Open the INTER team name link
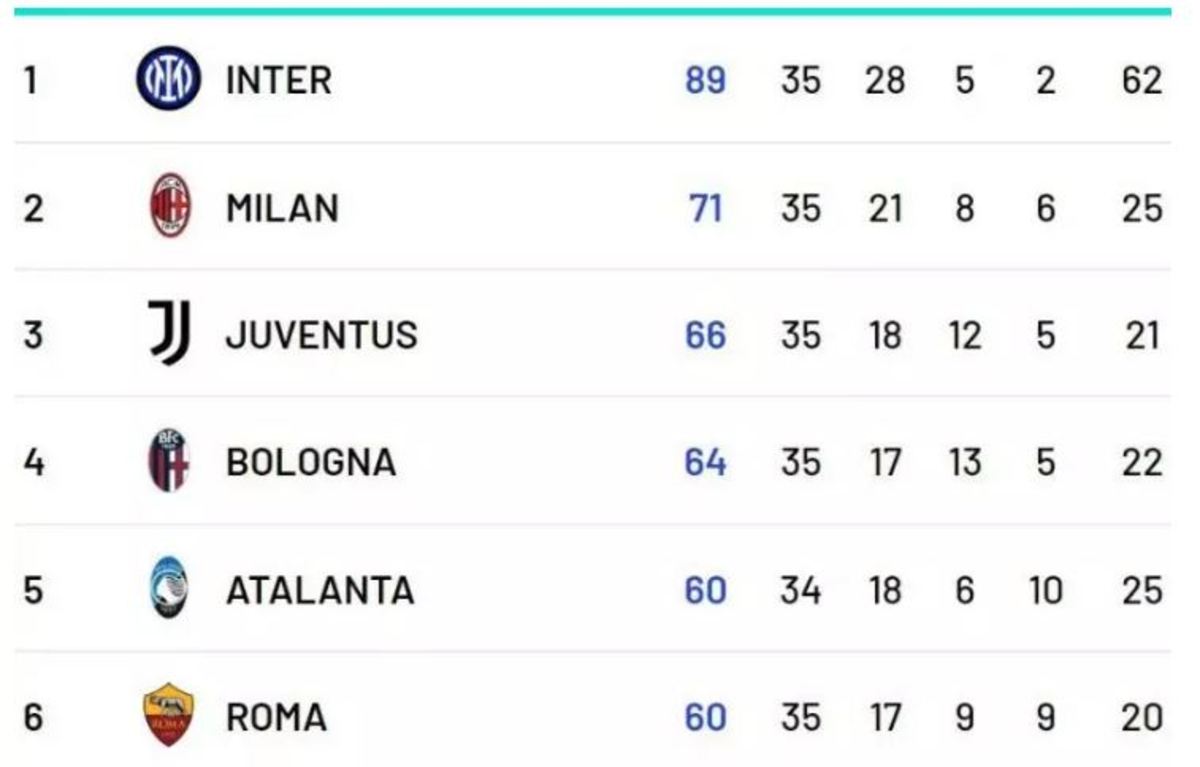This screenshot has width=1200, height=767. tap(278, 80)
